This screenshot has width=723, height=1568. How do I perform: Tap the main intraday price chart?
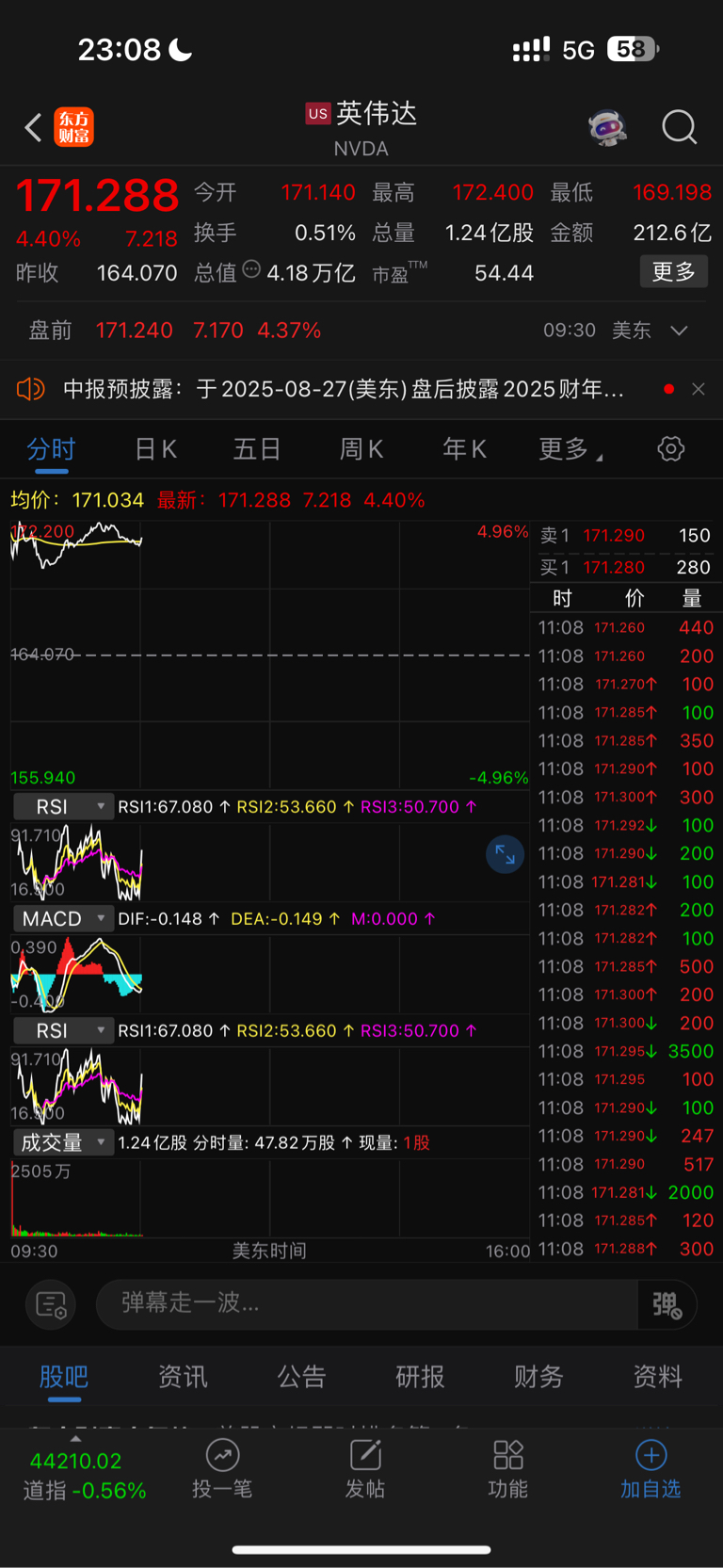pyautogui.click(x=270, y=655)
